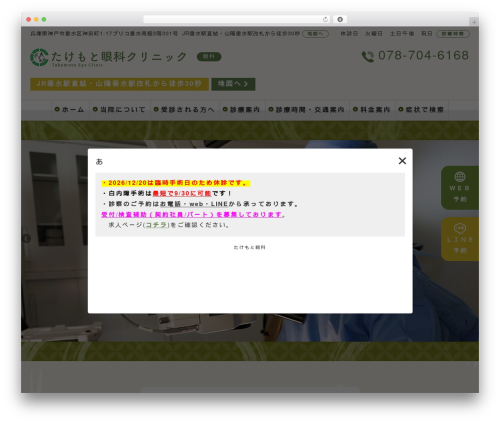Click the 火曜日 text in the top bar

(374, 34)
